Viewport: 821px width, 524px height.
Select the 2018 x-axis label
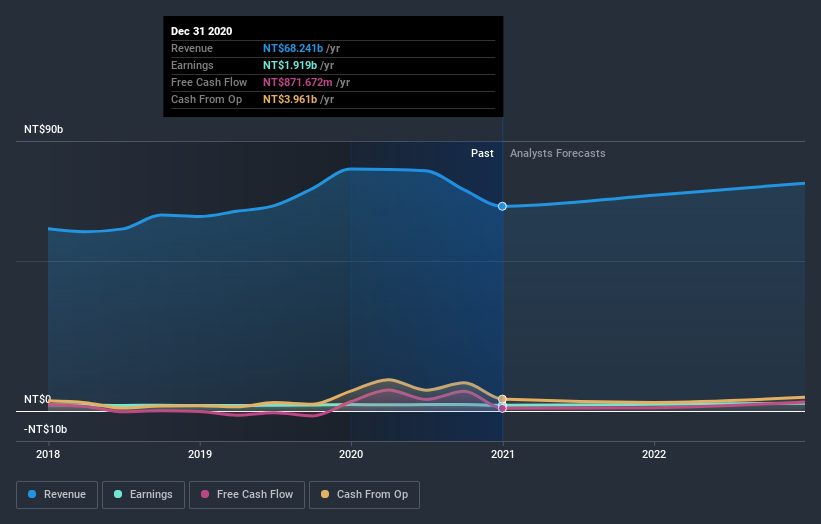coord(48,454)
